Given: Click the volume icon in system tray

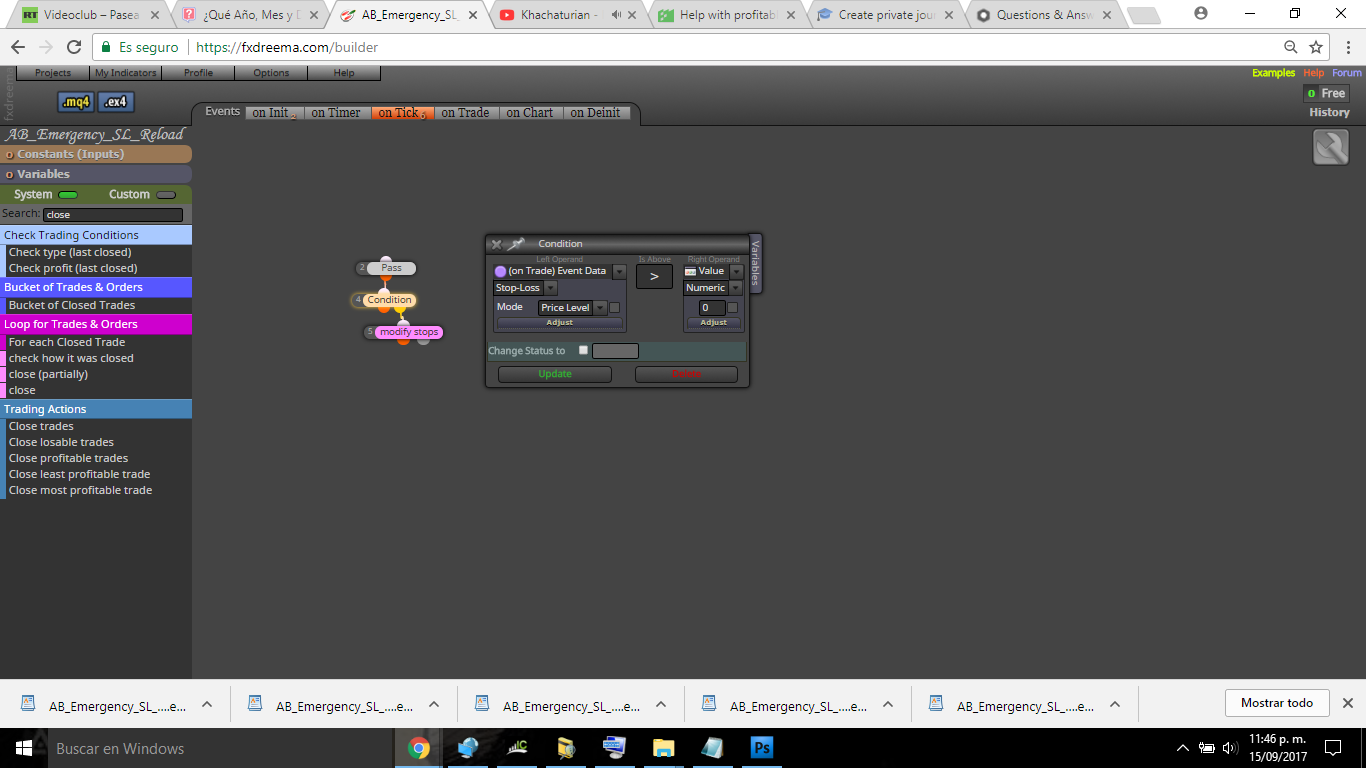Looking at the screenshot, I should tap(1229, 748).
